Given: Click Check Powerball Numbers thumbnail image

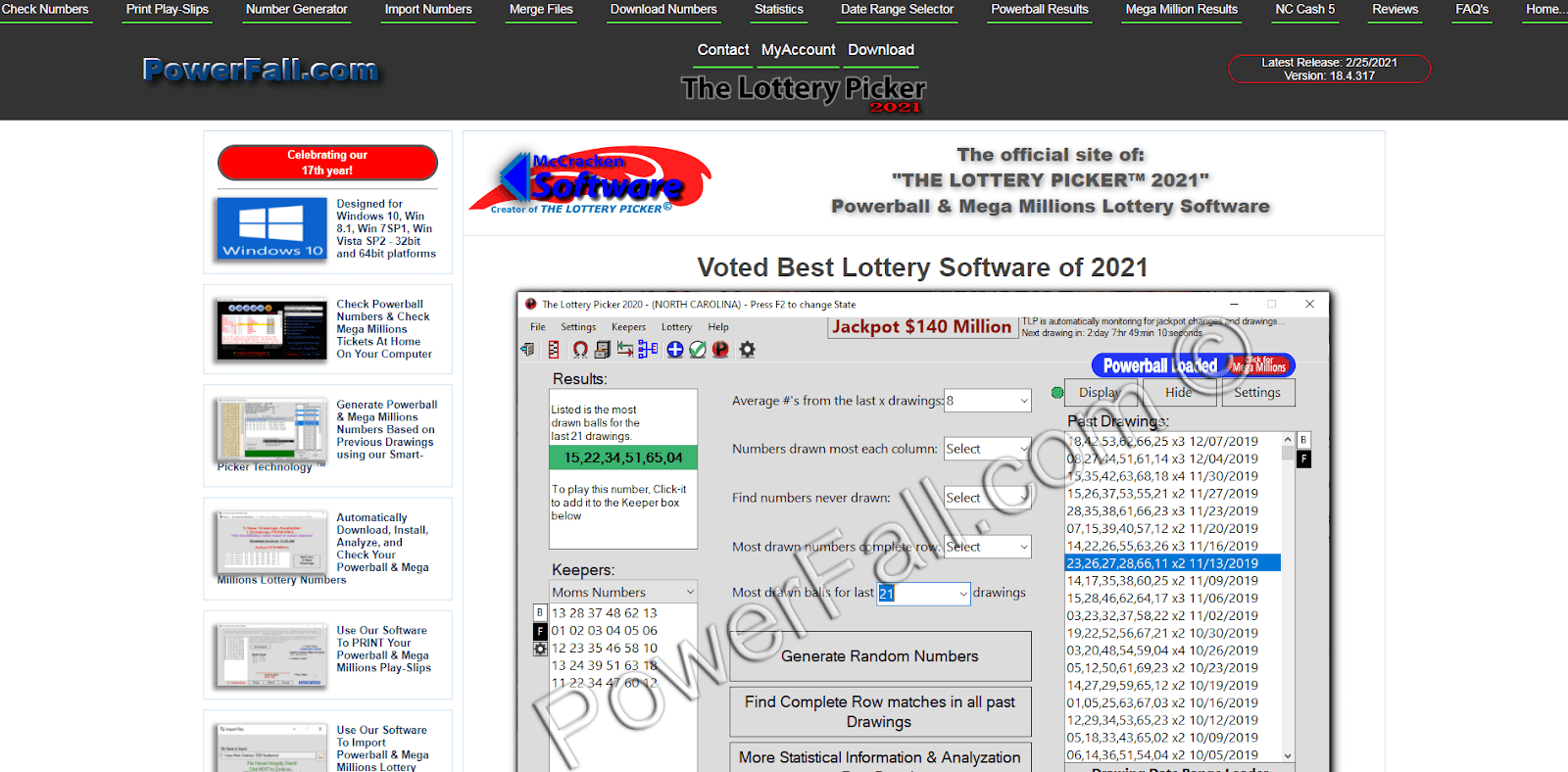Looking at the screenshot, I should tap(271, 329).
